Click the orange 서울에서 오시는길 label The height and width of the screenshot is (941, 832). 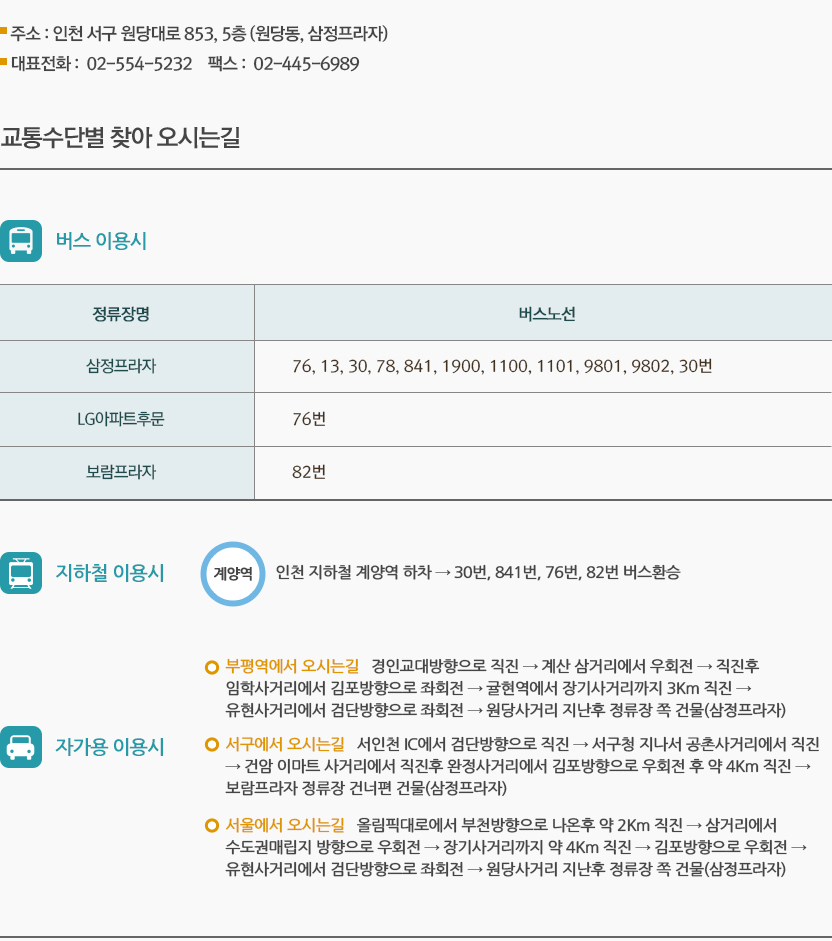point(285,825)
